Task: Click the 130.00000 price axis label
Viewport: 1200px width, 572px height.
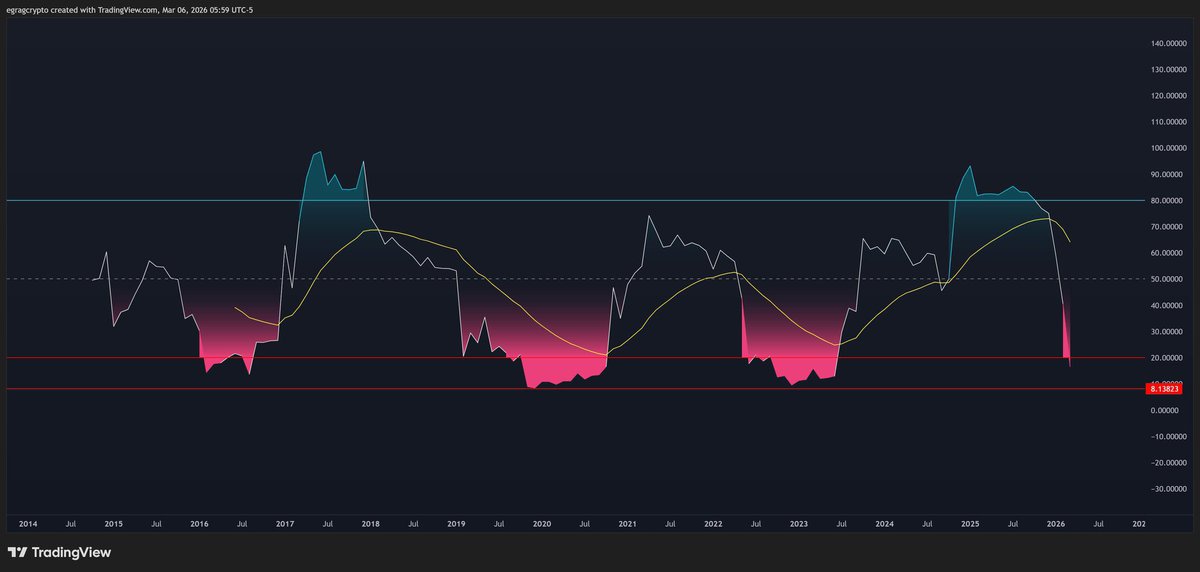Action: click(1167, 69)
